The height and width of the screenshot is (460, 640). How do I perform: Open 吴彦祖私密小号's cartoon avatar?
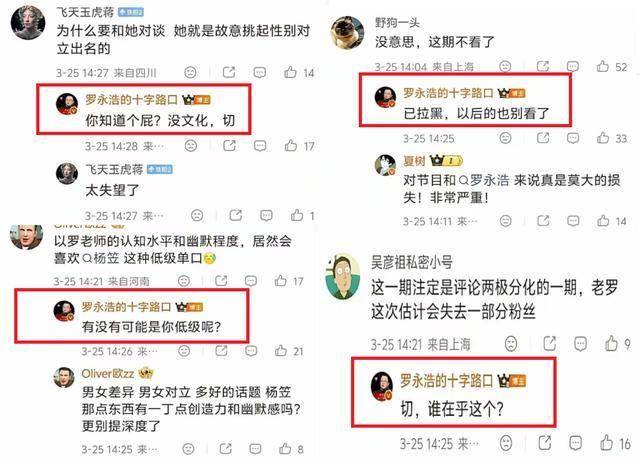(343, 276)
